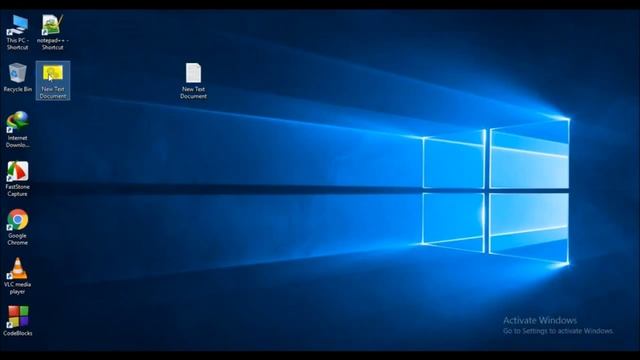Select the CodeBlocks icon
This screenshot has width=640, height=360.
[17, 317]
